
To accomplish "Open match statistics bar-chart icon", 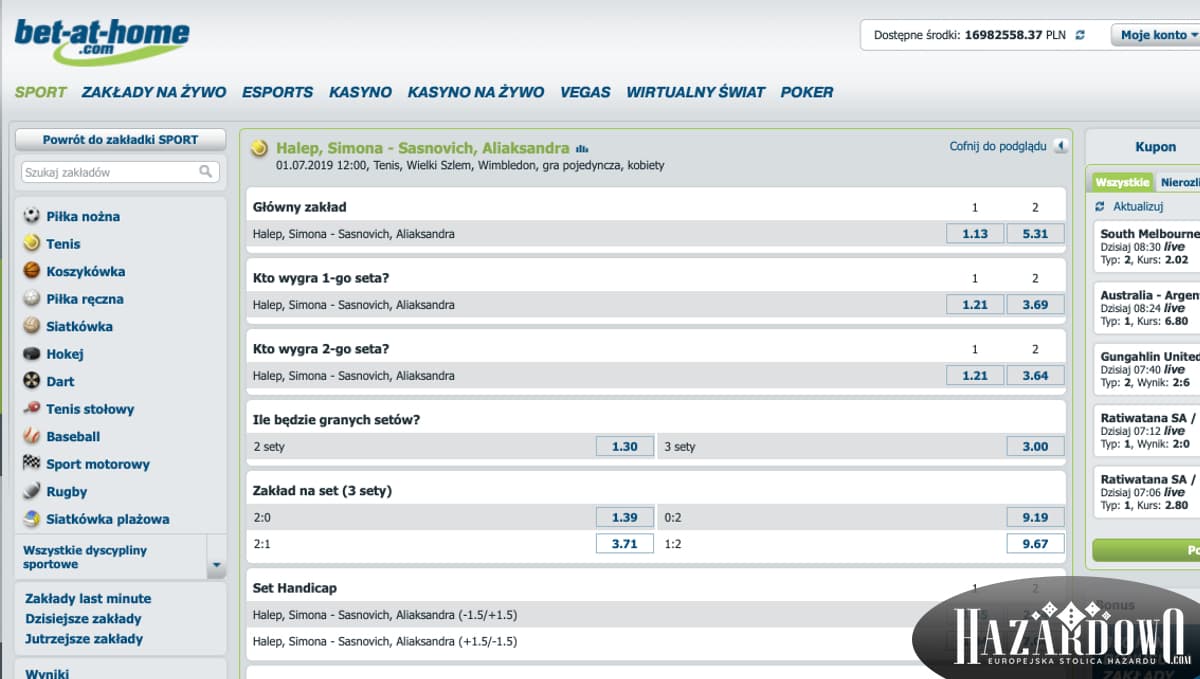I will click(582, 149).
